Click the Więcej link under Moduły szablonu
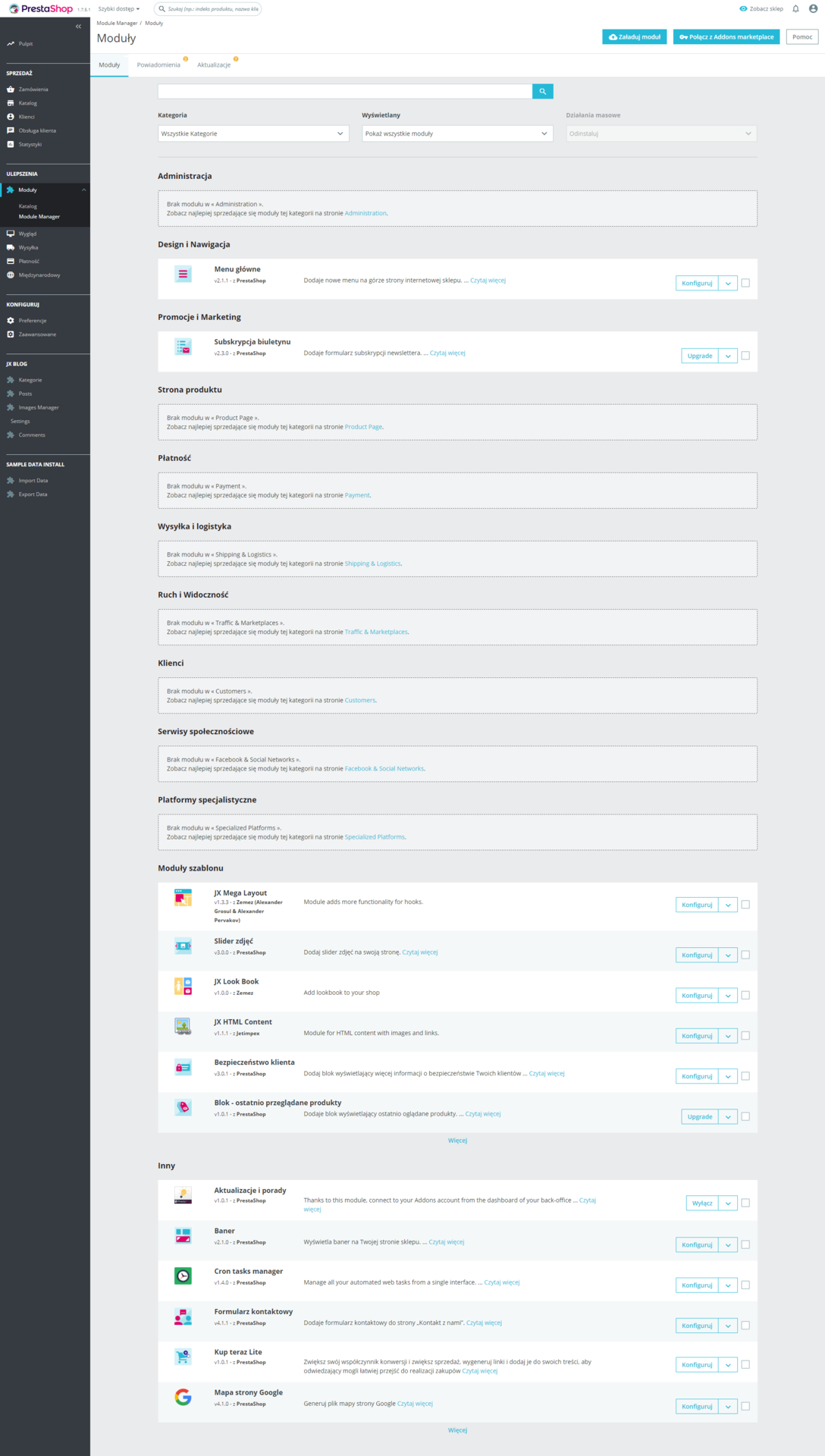The width and height of the screenshot is (825, 1456). click(x=457, y=1141)
